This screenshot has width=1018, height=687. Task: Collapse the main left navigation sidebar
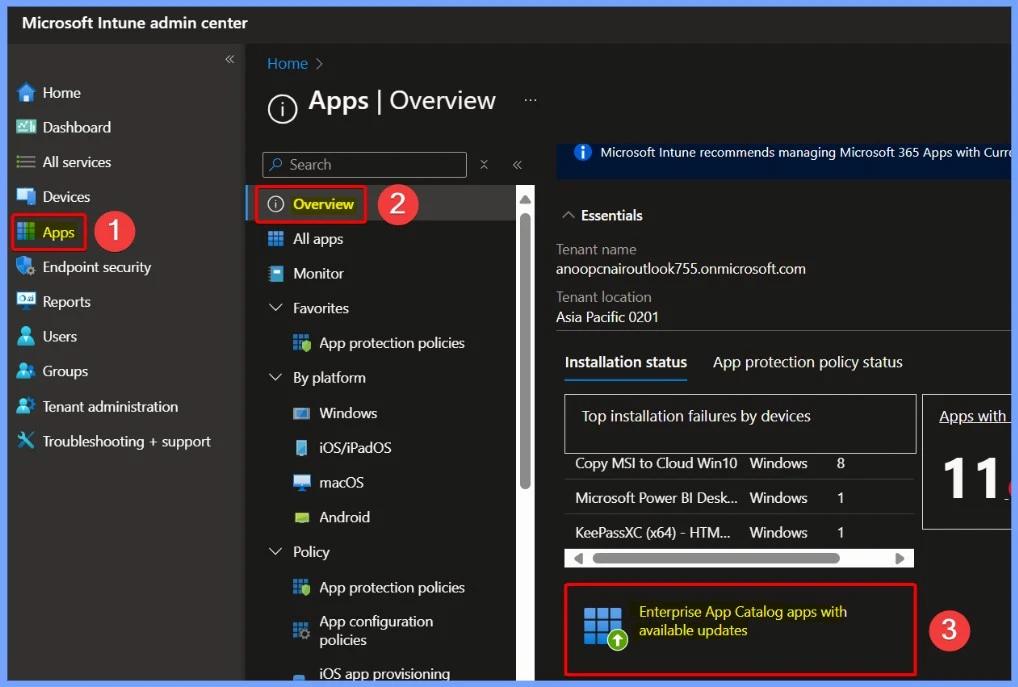coord(230,59)
